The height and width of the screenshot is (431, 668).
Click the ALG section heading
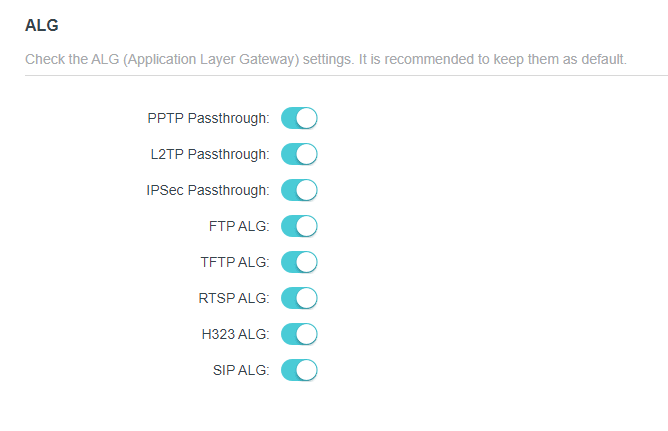[40, 24]
